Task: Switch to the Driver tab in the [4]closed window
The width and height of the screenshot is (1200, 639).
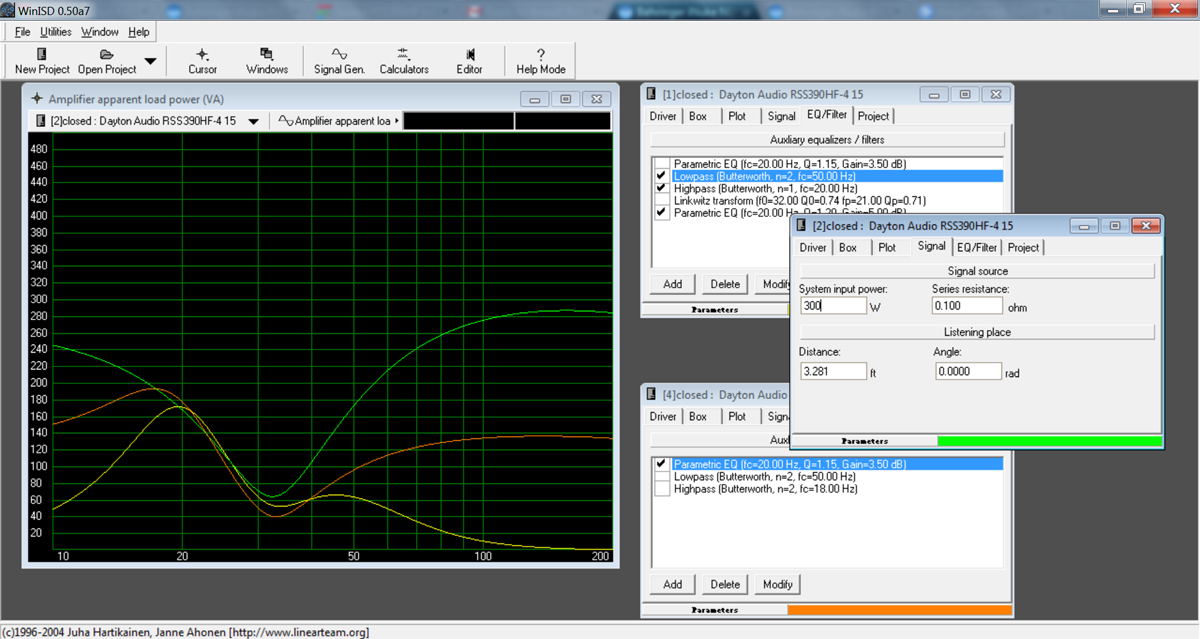Action: click(663, 417)
